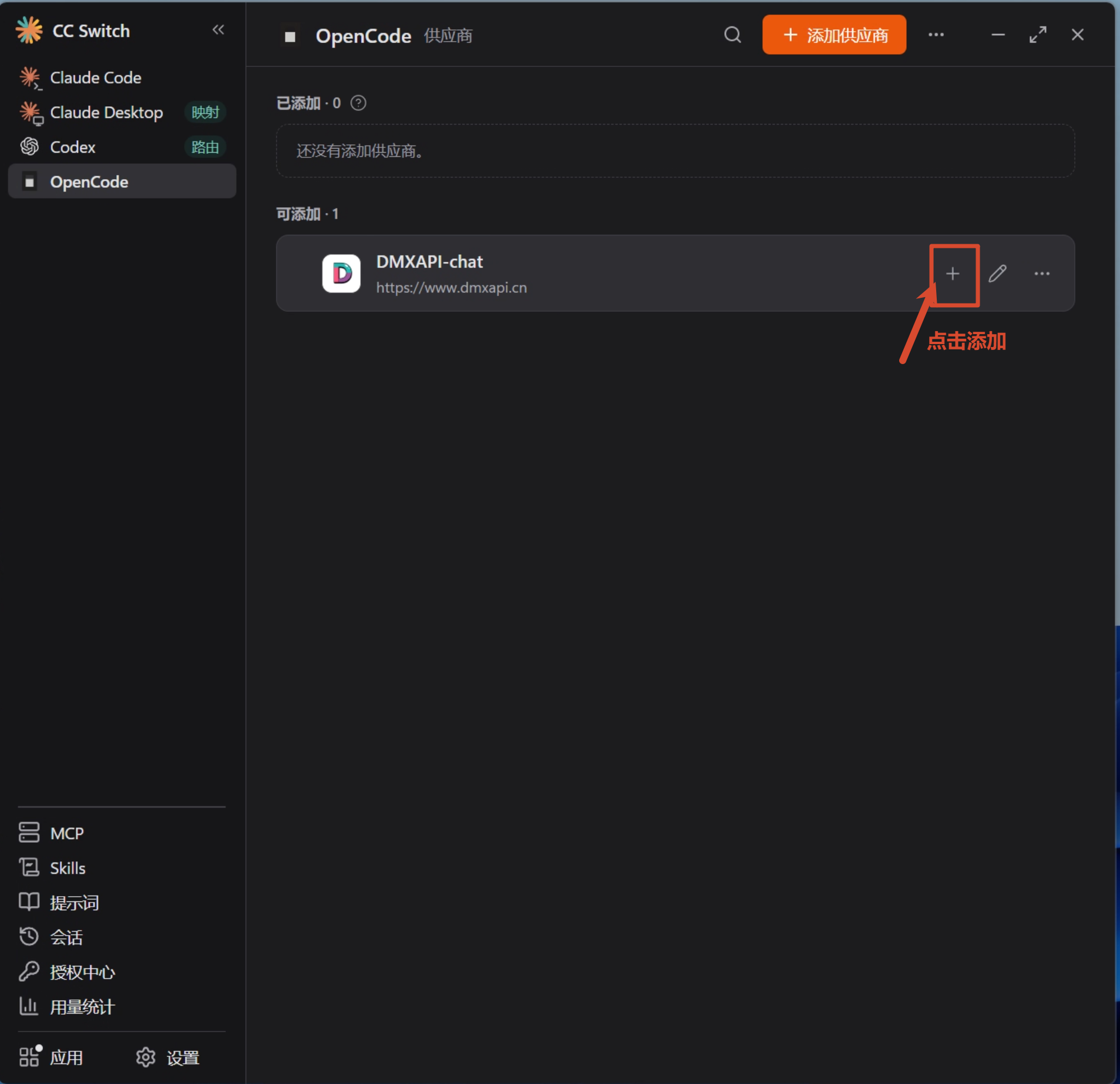Open 设置 settings
The width and height of the screenshot is (1120, 1084).
click(x=168, y=1058)
